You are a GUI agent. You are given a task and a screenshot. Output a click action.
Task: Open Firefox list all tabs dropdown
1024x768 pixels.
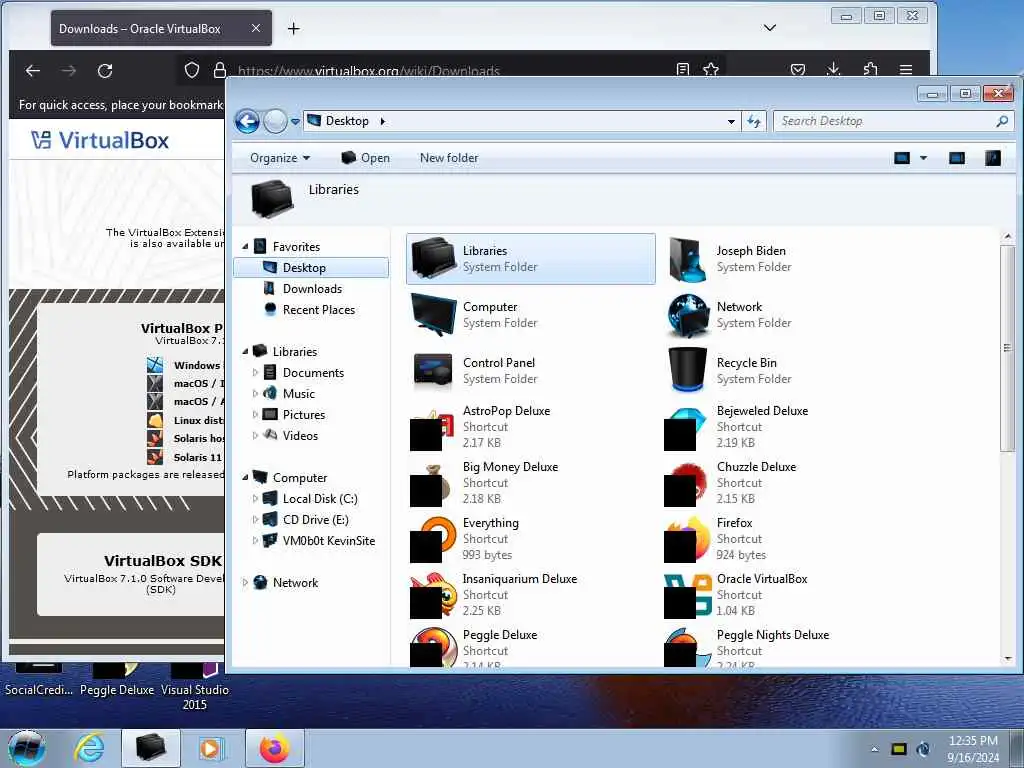pos(770,27)
